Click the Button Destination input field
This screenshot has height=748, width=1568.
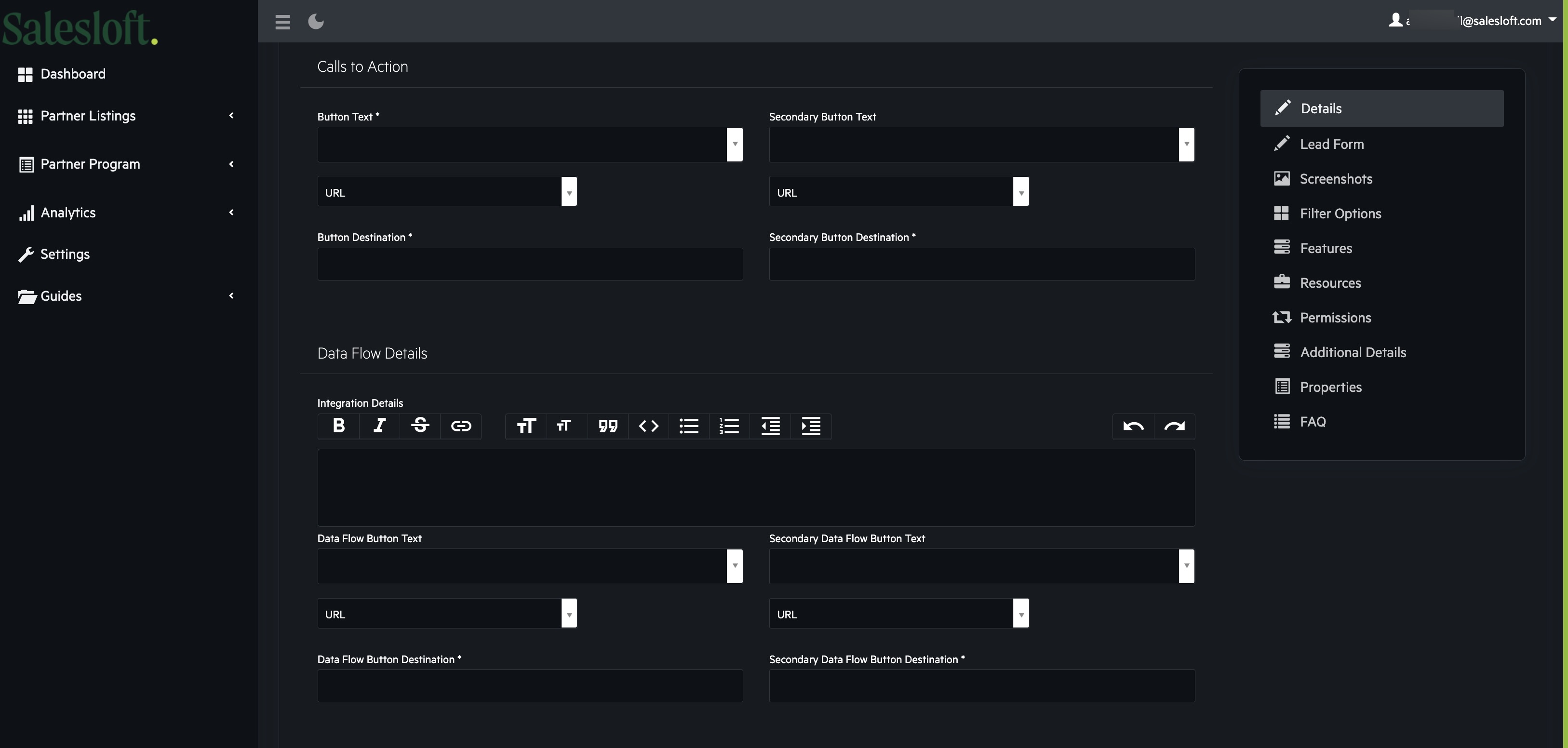pos(530,264)
